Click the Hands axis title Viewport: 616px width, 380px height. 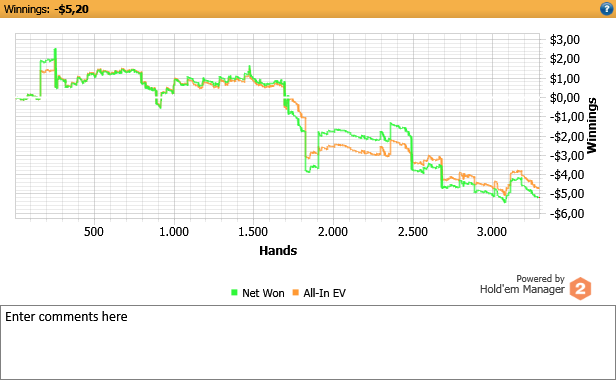pyautogui.click(x=278, y=250)
